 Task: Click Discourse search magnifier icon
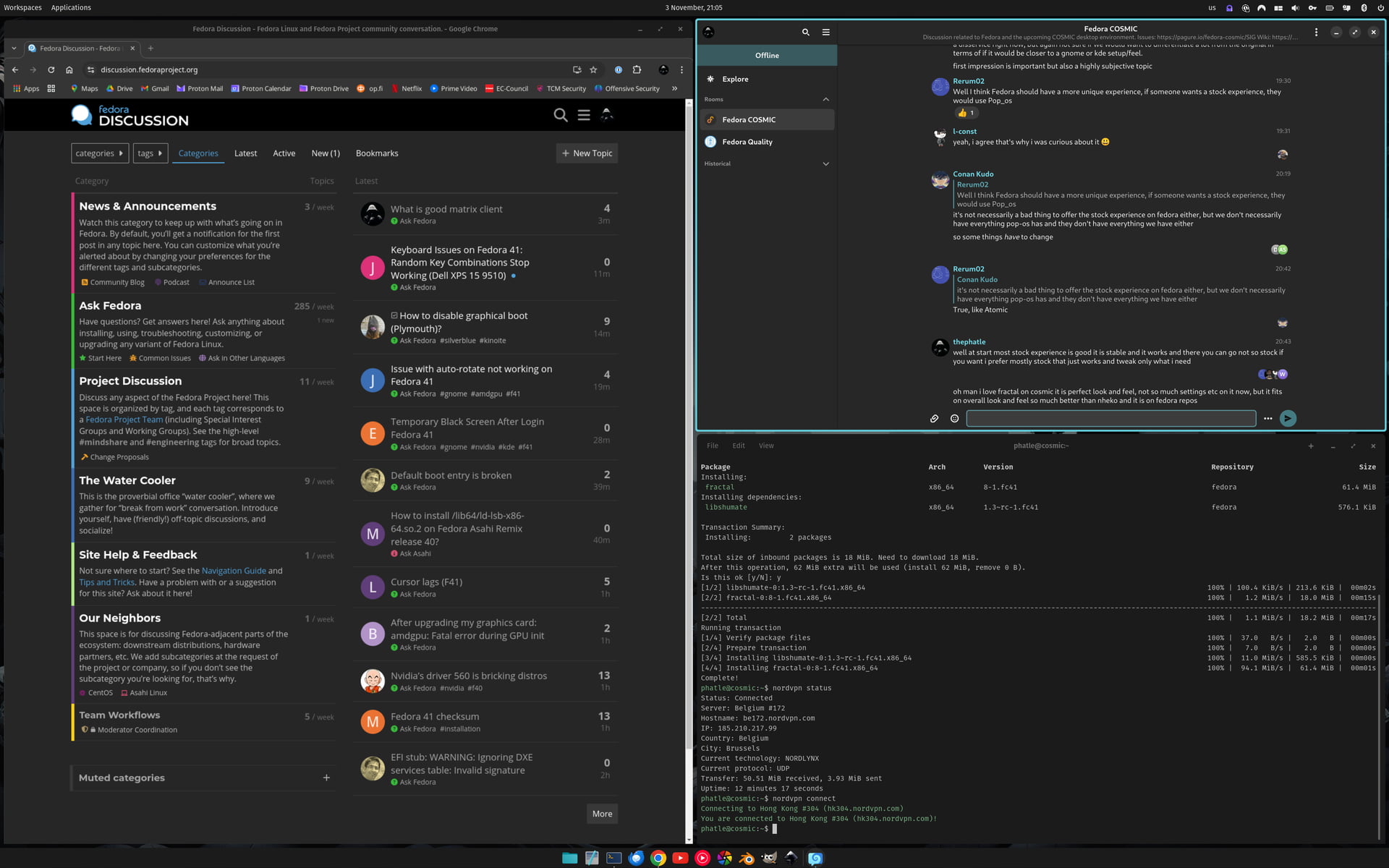click(560, 115)
